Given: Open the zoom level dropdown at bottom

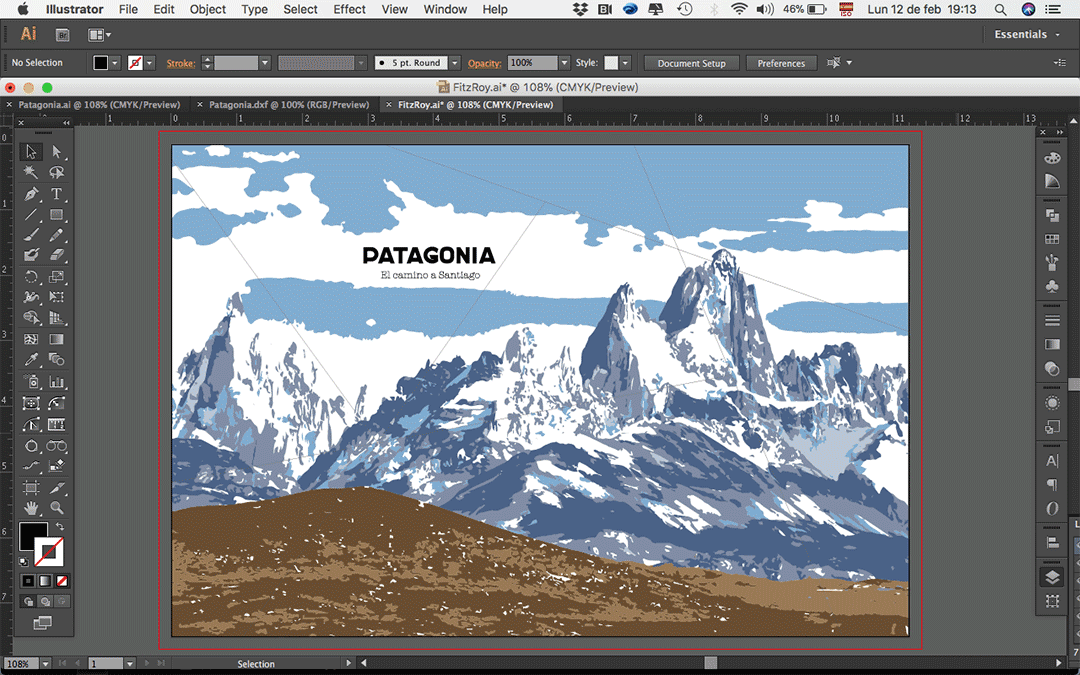Looking at the screenshot, I should (x=45, y=664).
